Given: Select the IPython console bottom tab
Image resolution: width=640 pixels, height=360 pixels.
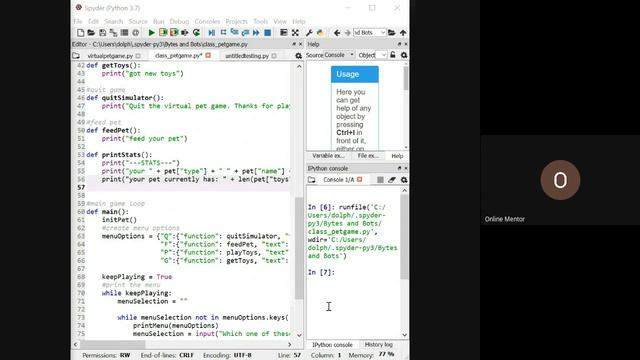Looking at the screenshot, I should [x=332, y=345].
